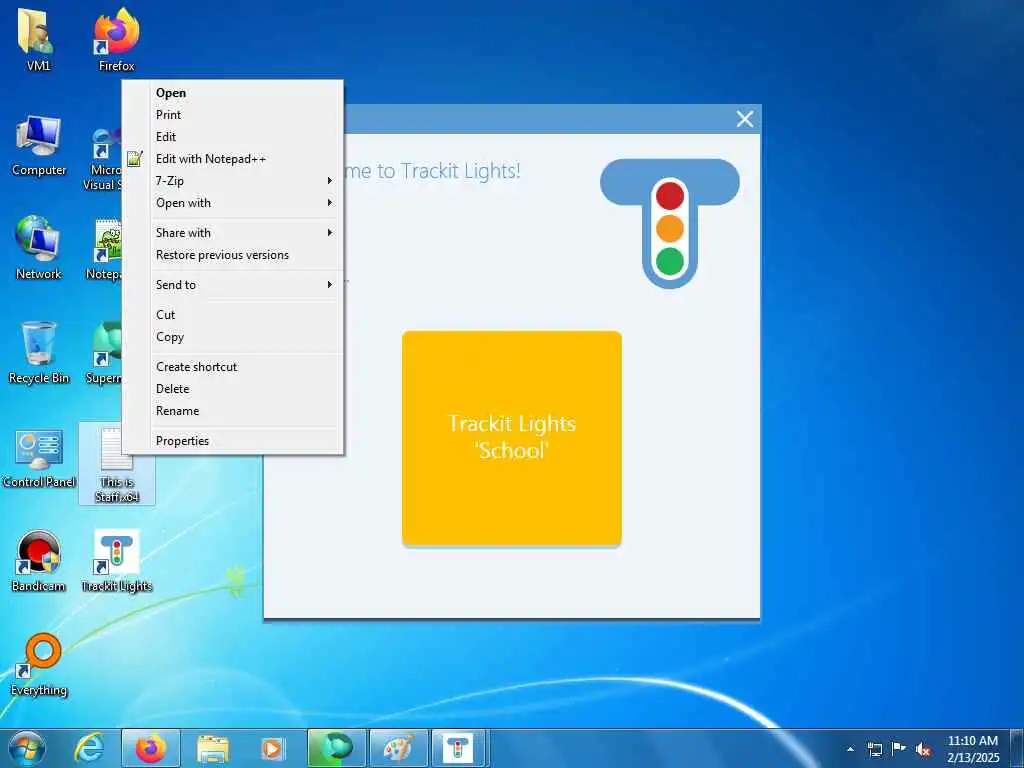Viewport: 1024px width, 768px height.
Task: Switch to Firefox in the taskbar
Action: point(151,748)
